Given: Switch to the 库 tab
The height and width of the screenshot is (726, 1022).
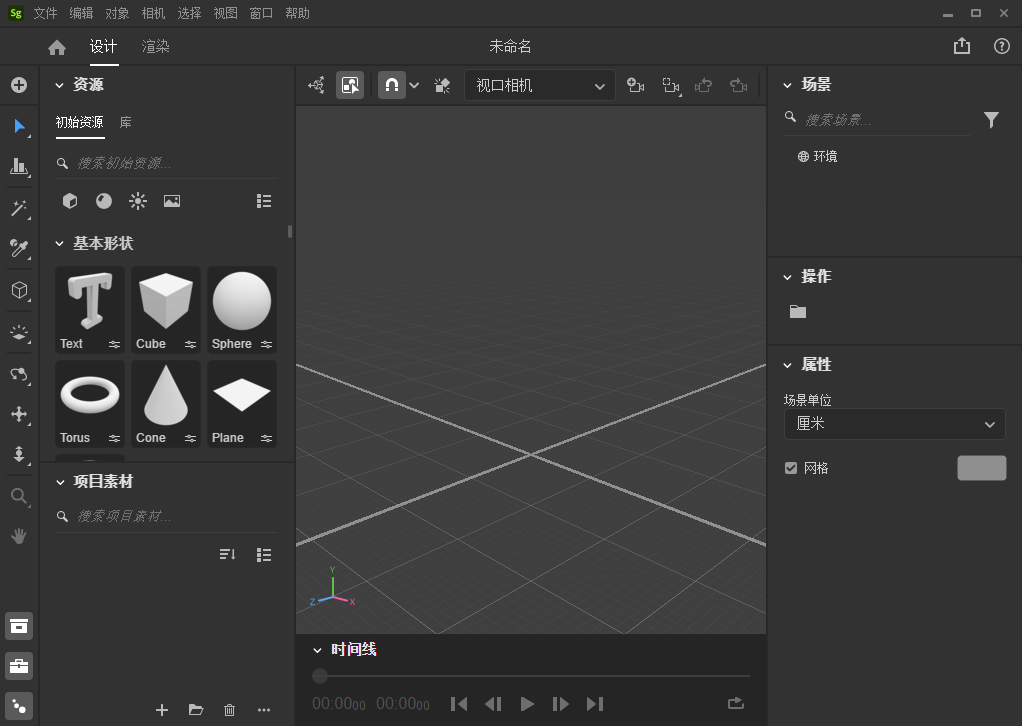Looking at the screenshot, I should click(x=126, y=123).
